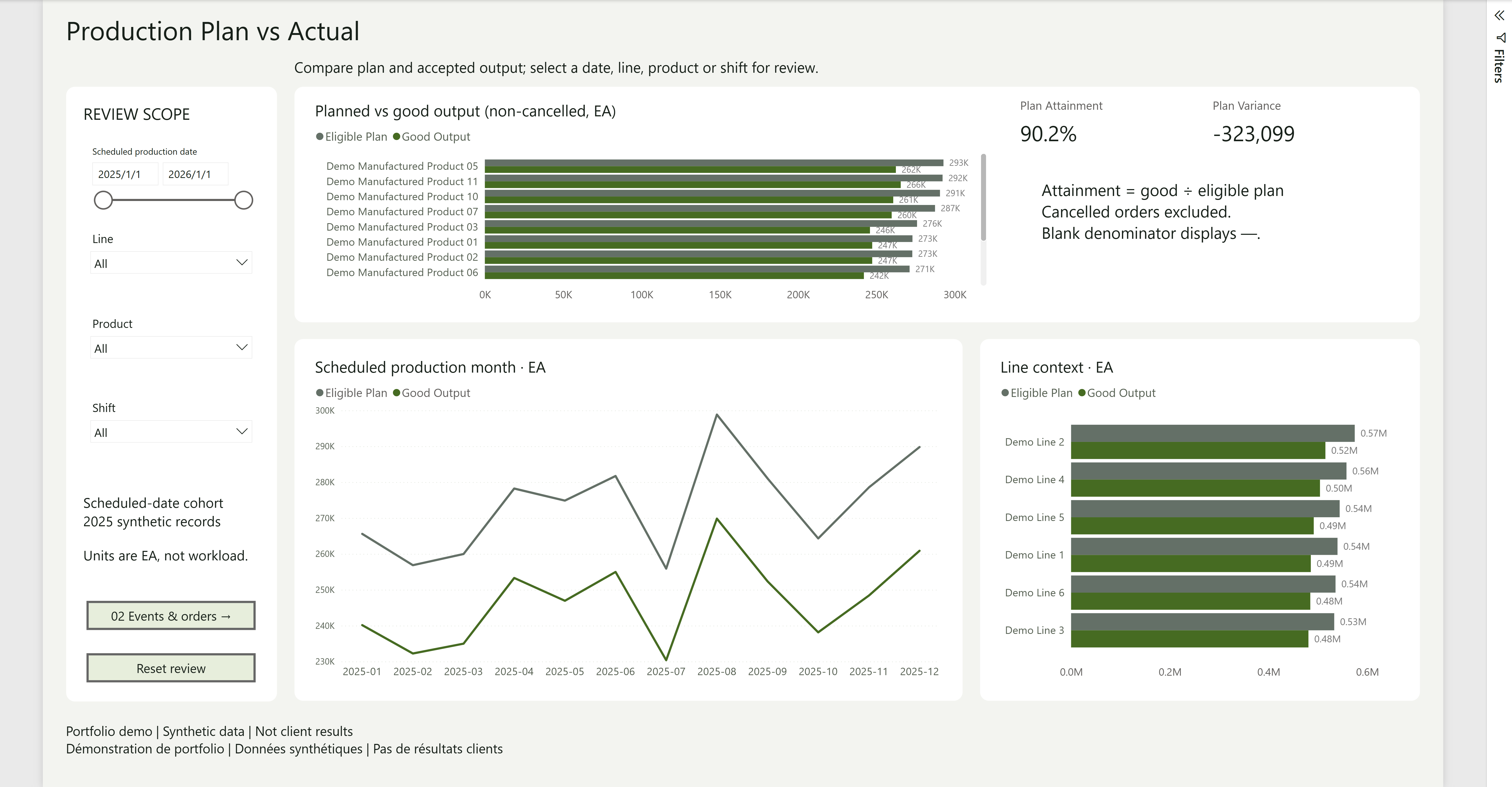Screen dimensions: 1512x787
Task: Select the Demo Manufactured Product 07 label
Action: (x=402, y=212)
